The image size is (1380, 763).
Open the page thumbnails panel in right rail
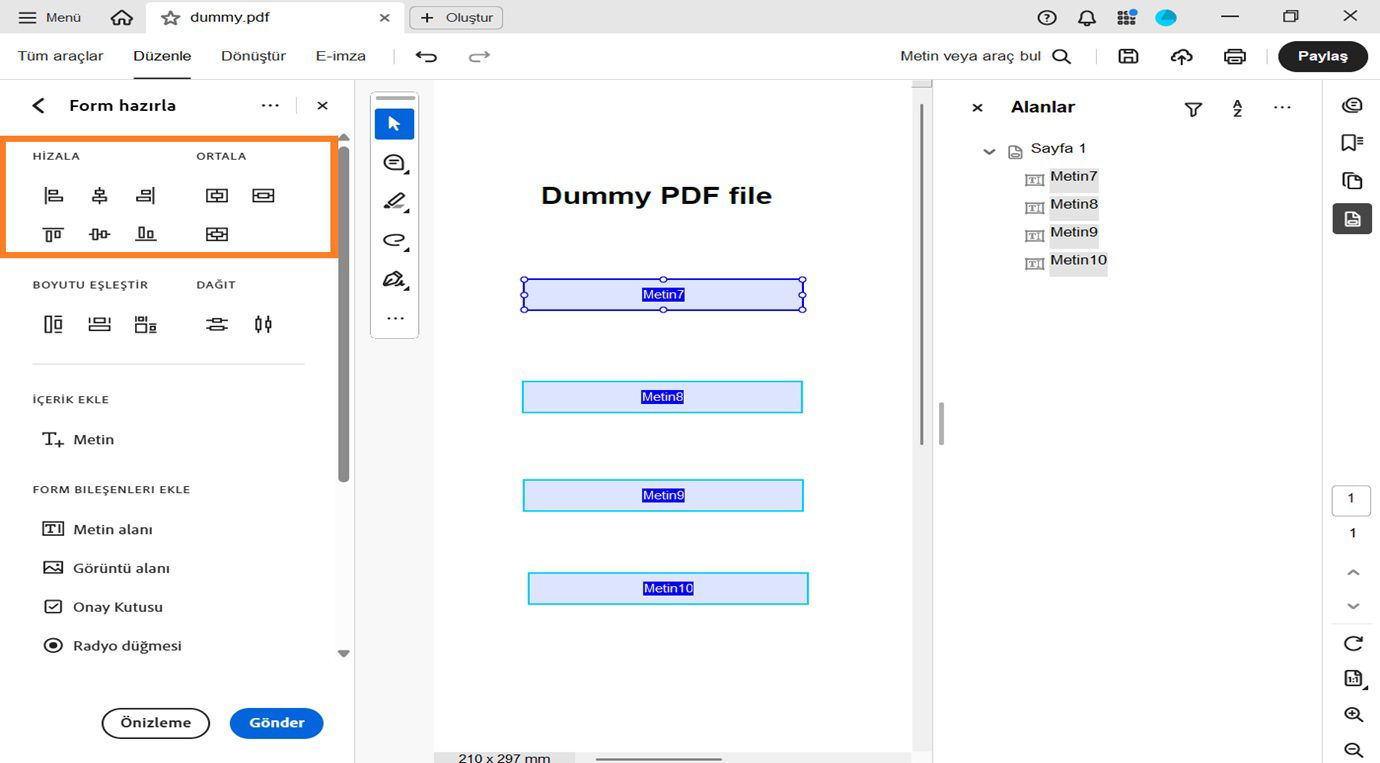1352,181
